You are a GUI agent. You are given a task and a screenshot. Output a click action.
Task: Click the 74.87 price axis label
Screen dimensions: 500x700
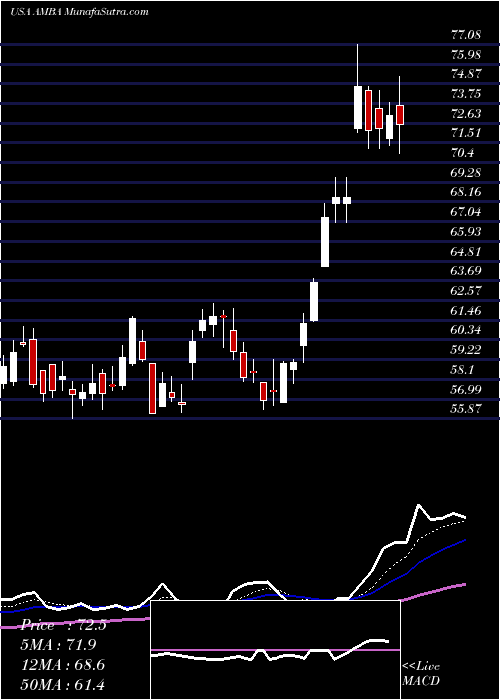tap(467, 74)
